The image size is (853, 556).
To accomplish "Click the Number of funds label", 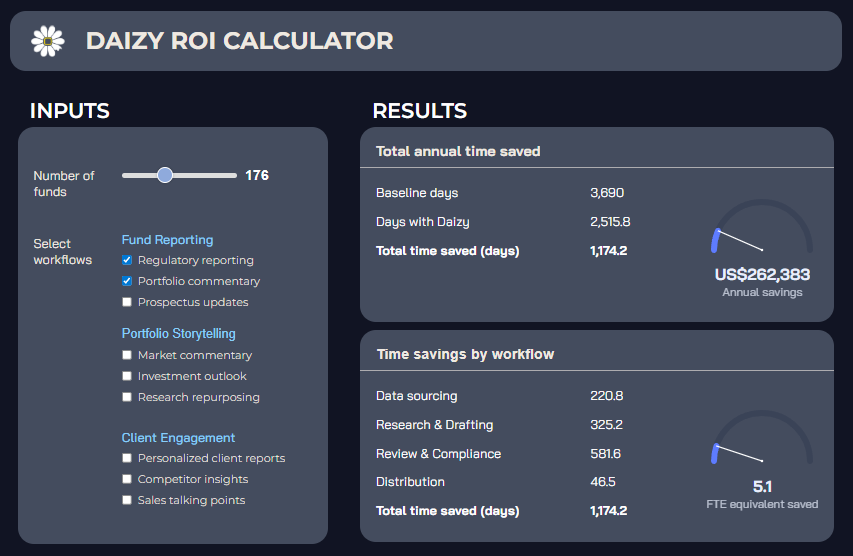I will coord(64,184).
